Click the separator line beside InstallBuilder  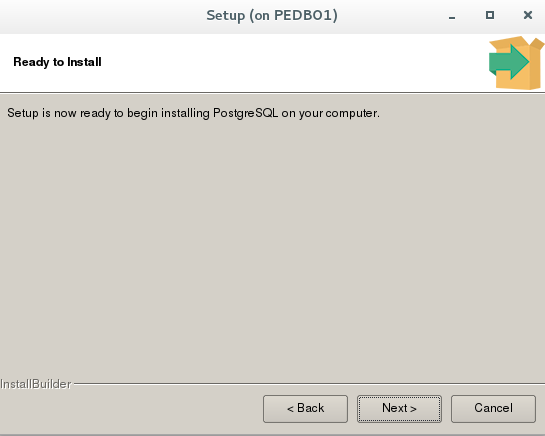click(x=309, y=384)
